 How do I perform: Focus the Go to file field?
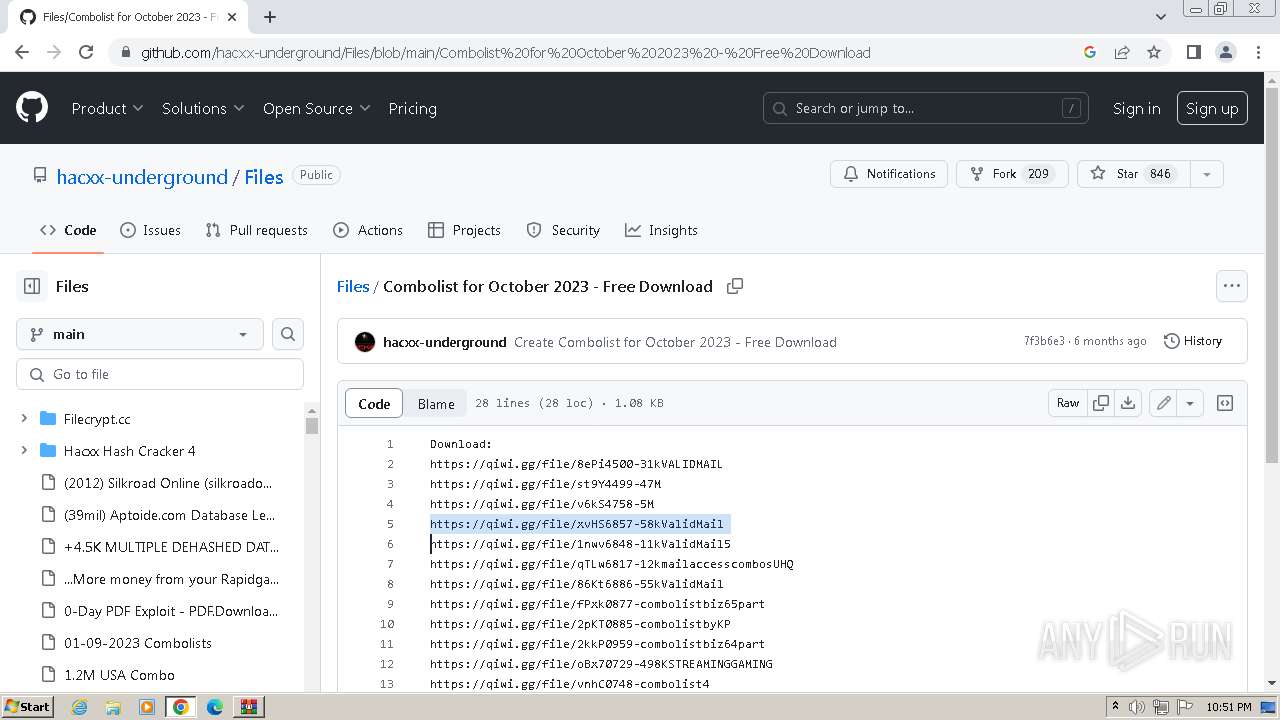coord(160,374)
